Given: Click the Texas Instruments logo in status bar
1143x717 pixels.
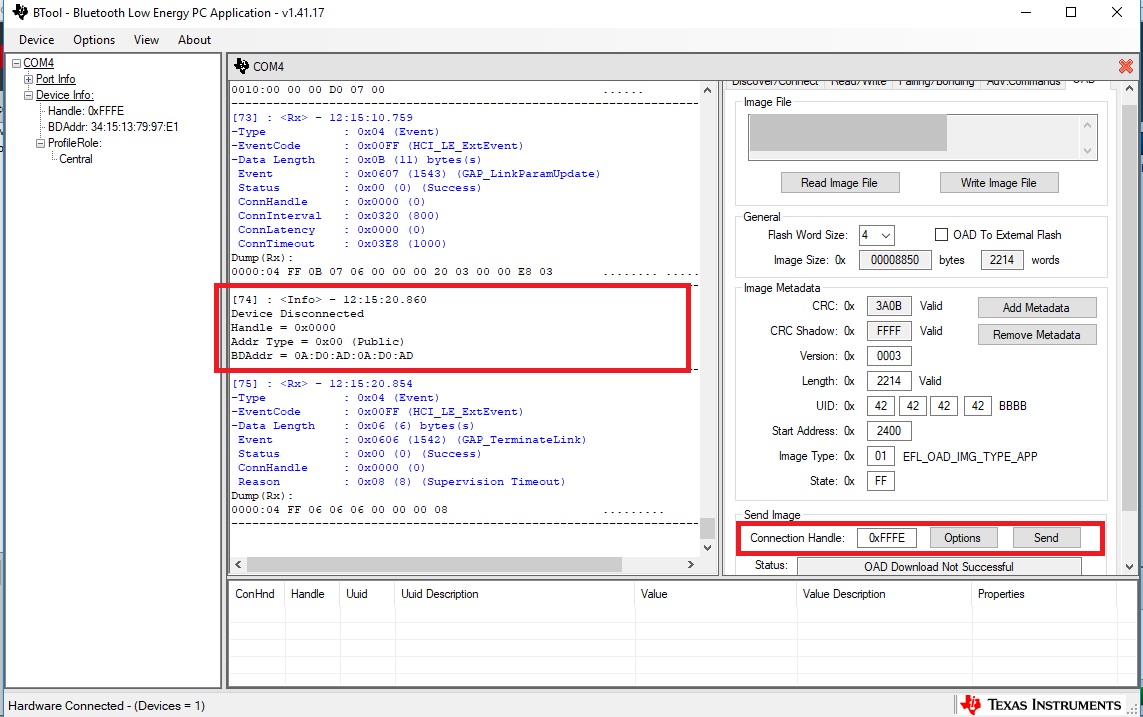Looking at the screenshot, I should point(1040,705).
